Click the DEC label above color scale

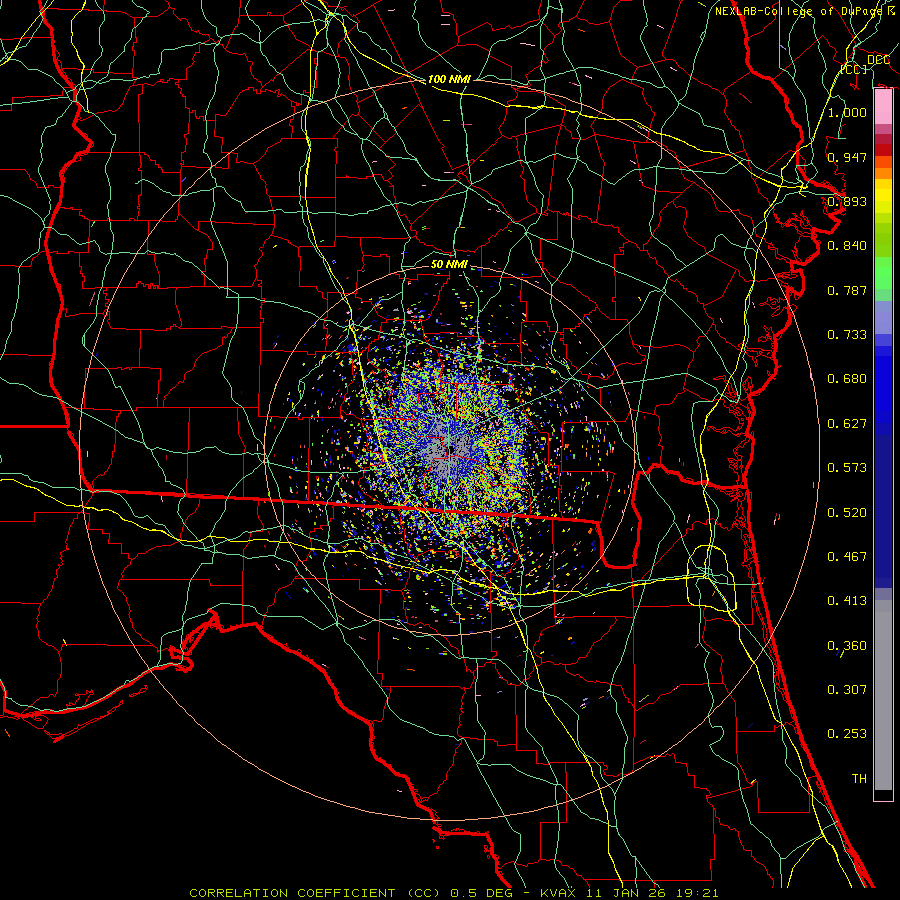click(878, 59)
